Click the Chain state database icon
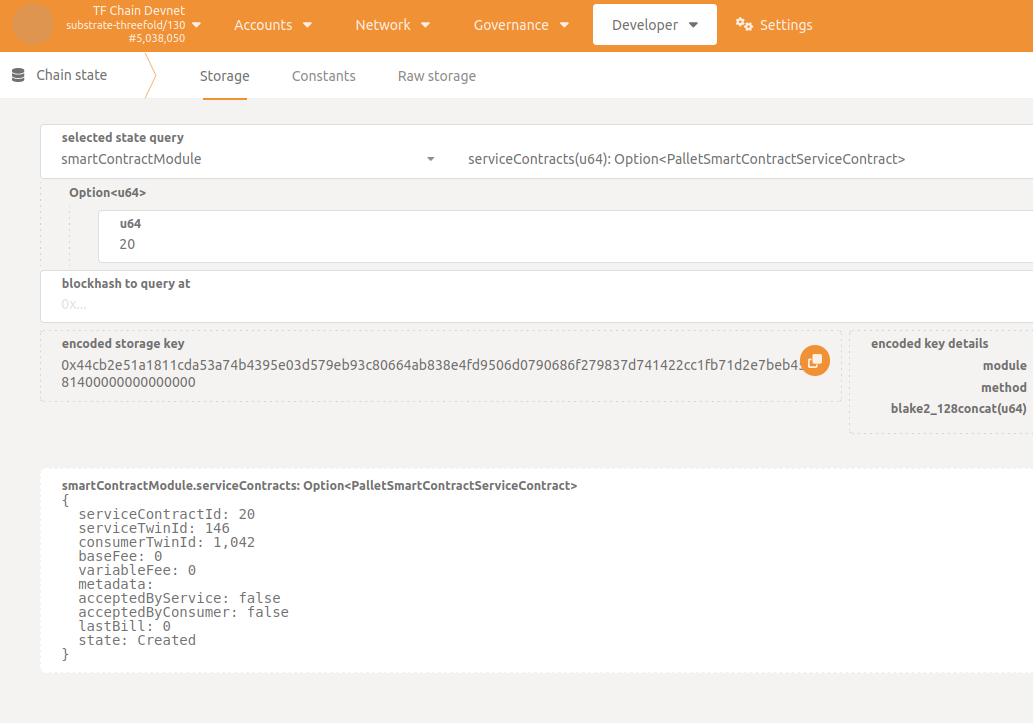 click(x=18, y=76)
